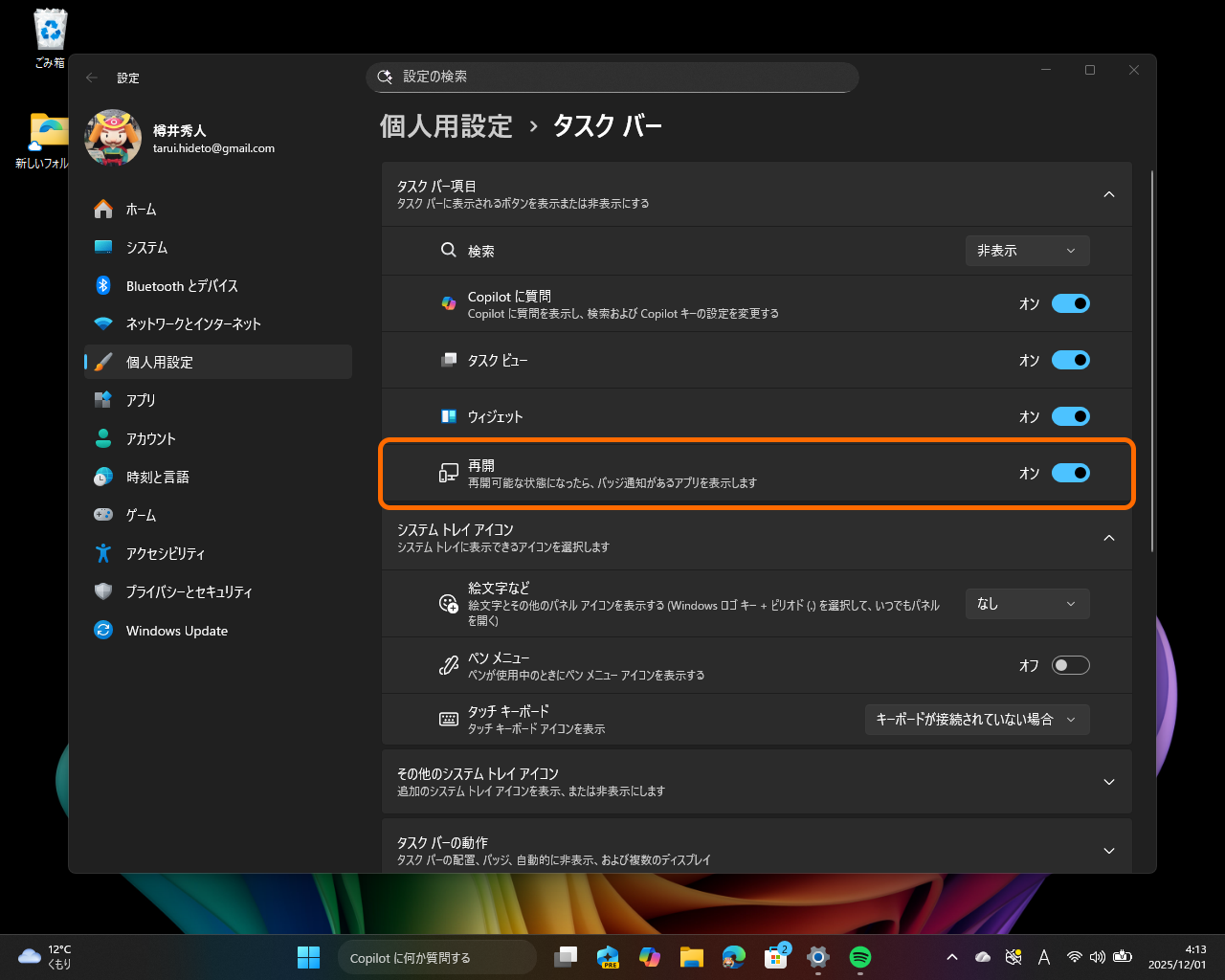Click the volume speaker tray icon
1225x980 pixels.
(x=1098, y=957)
